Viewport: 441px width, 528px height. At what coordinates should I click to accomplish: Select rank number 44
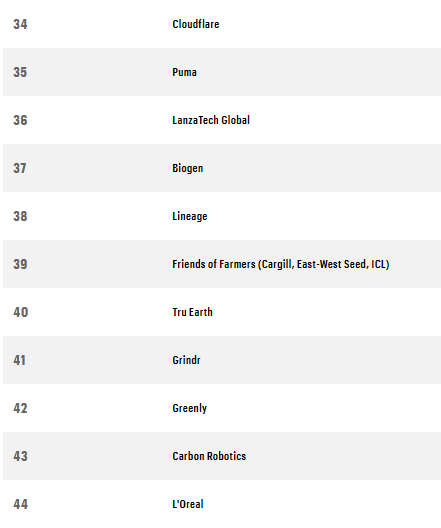21,504
